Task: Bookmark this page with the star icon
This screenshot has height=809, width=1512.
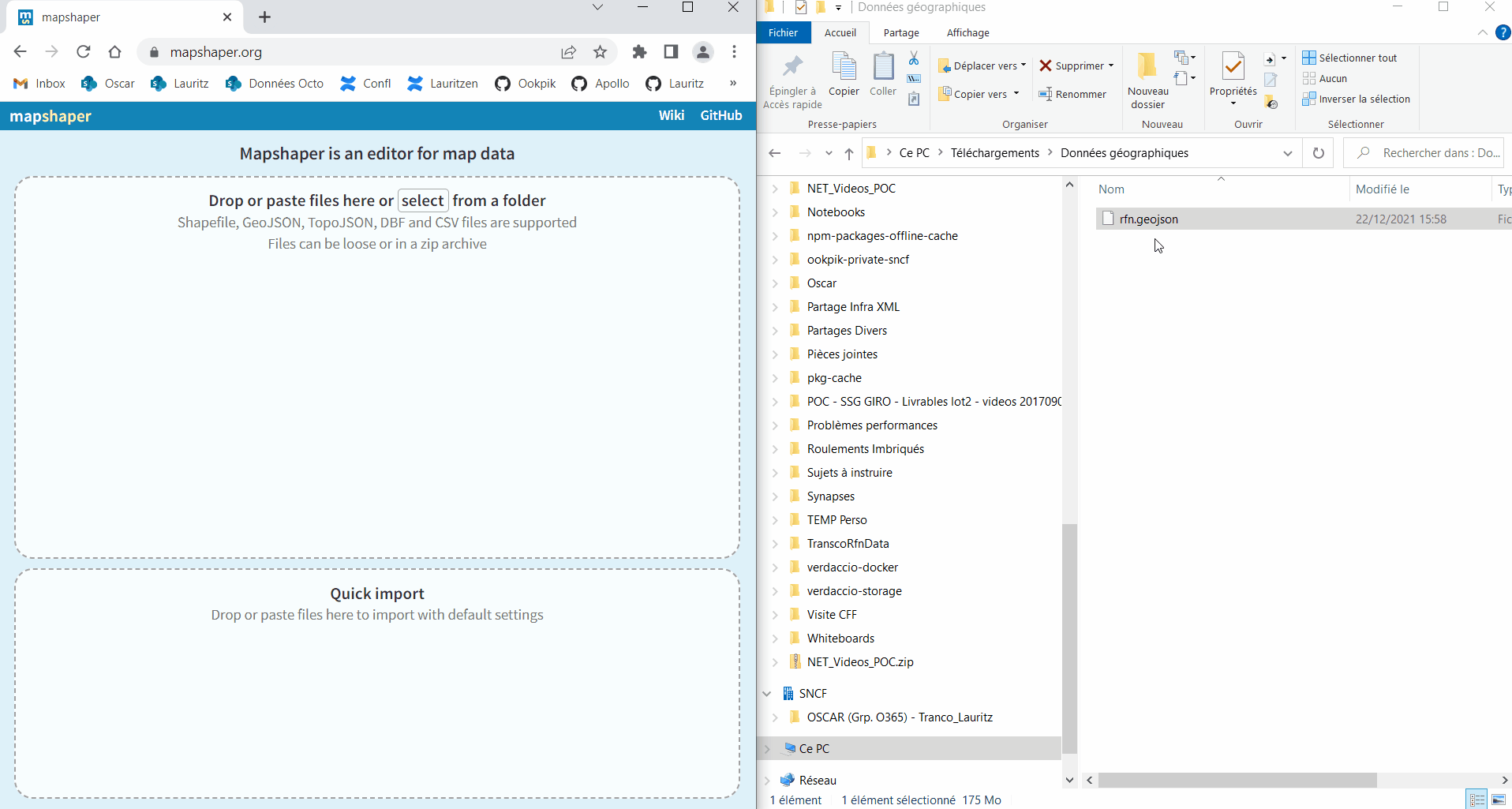Action: [x=600, y=52]
